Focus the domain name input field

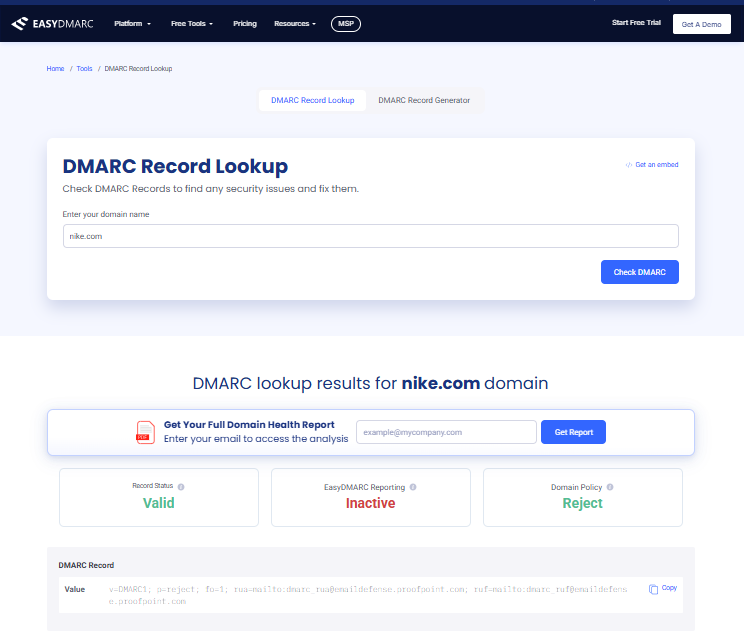(x=371, y=236)
